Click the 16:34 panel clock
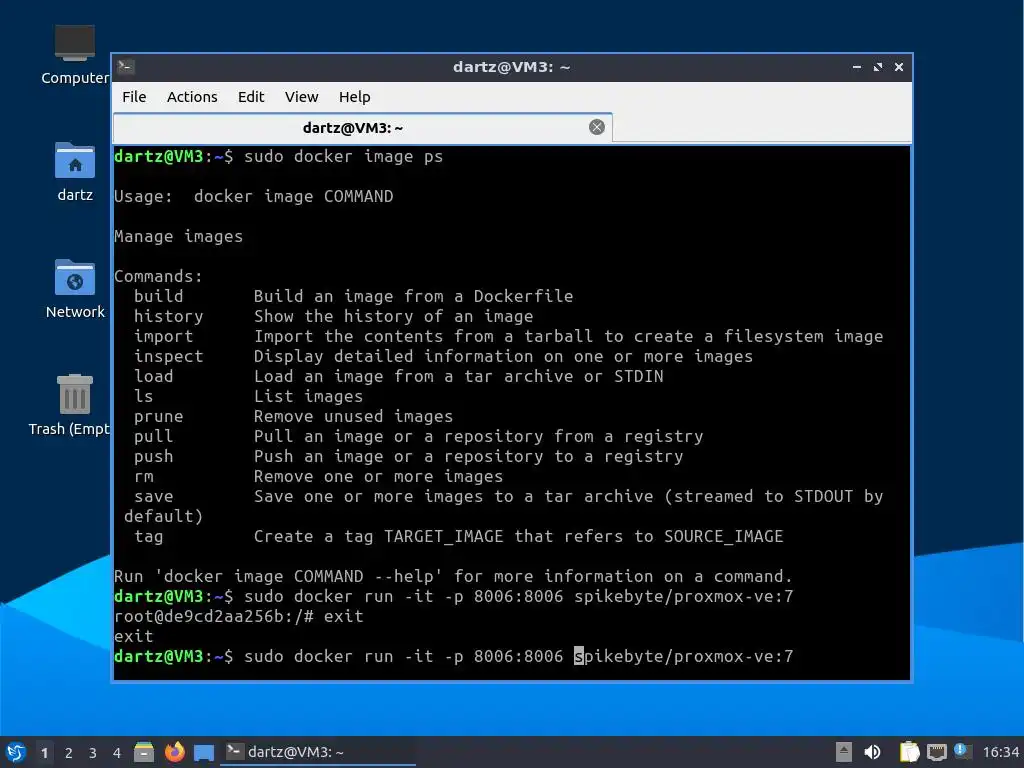The image size is (1024, 768). 1000,752
